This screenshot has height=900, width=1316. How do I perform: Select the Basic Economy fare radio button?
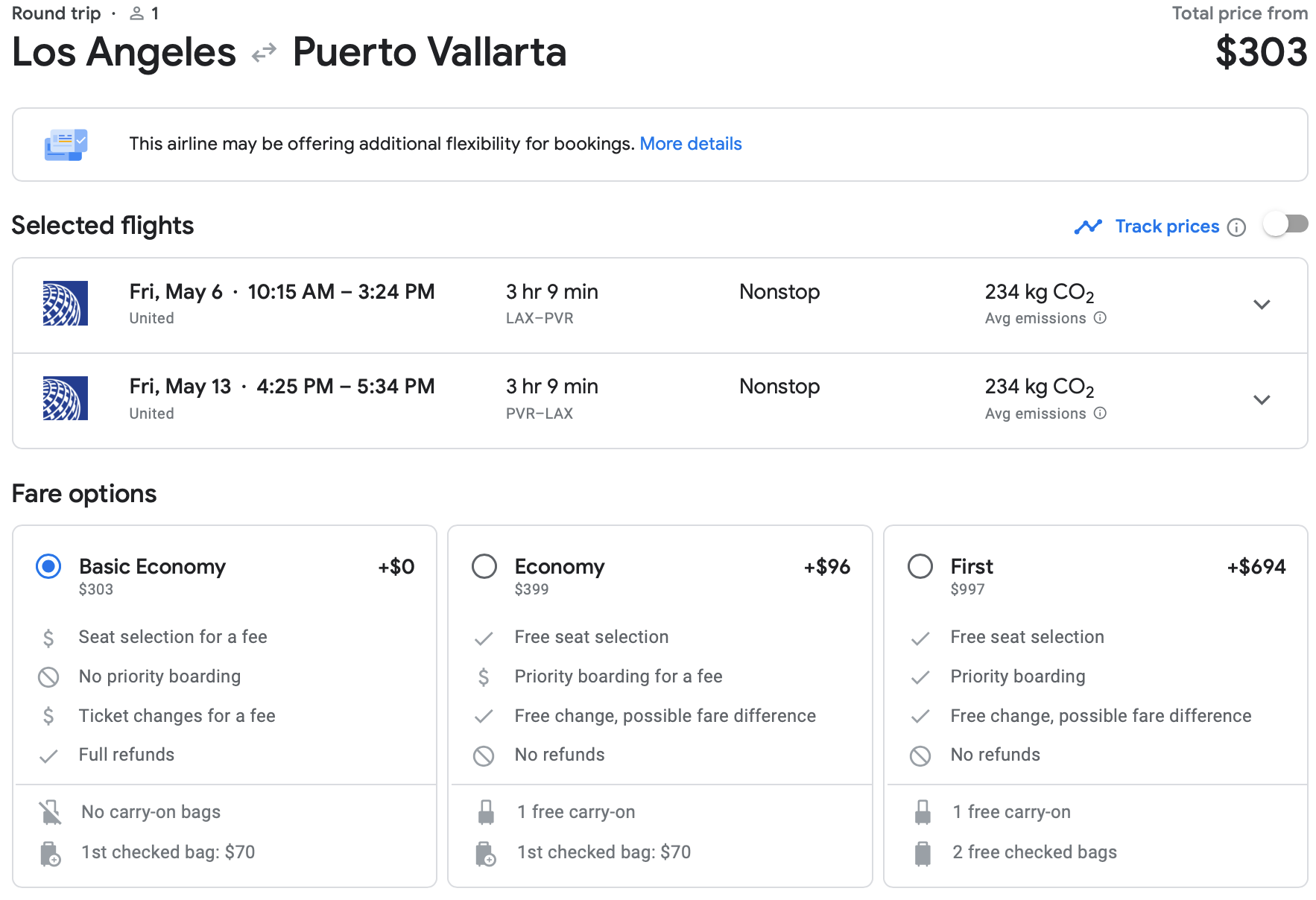(48, 567)
